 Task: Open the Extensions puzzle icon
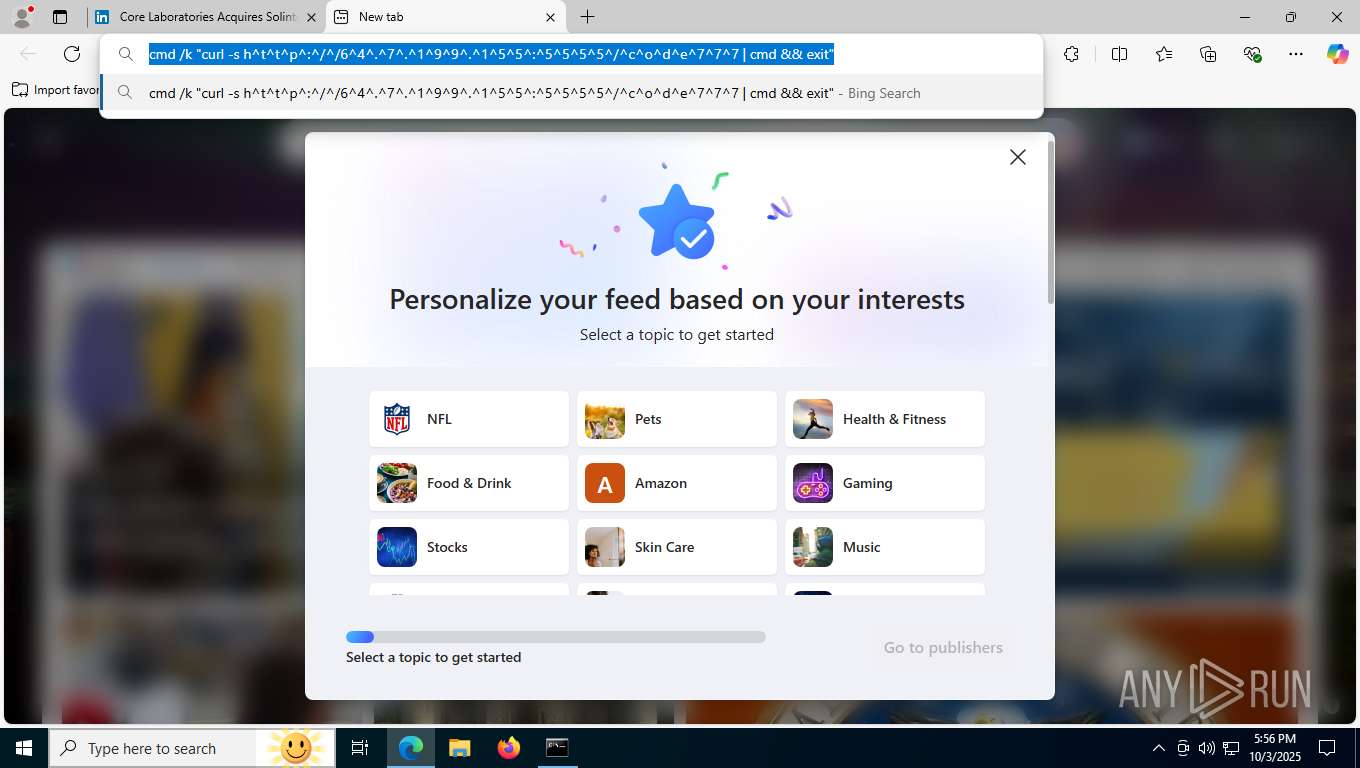pyautogui.click(x=1072, y=54)
